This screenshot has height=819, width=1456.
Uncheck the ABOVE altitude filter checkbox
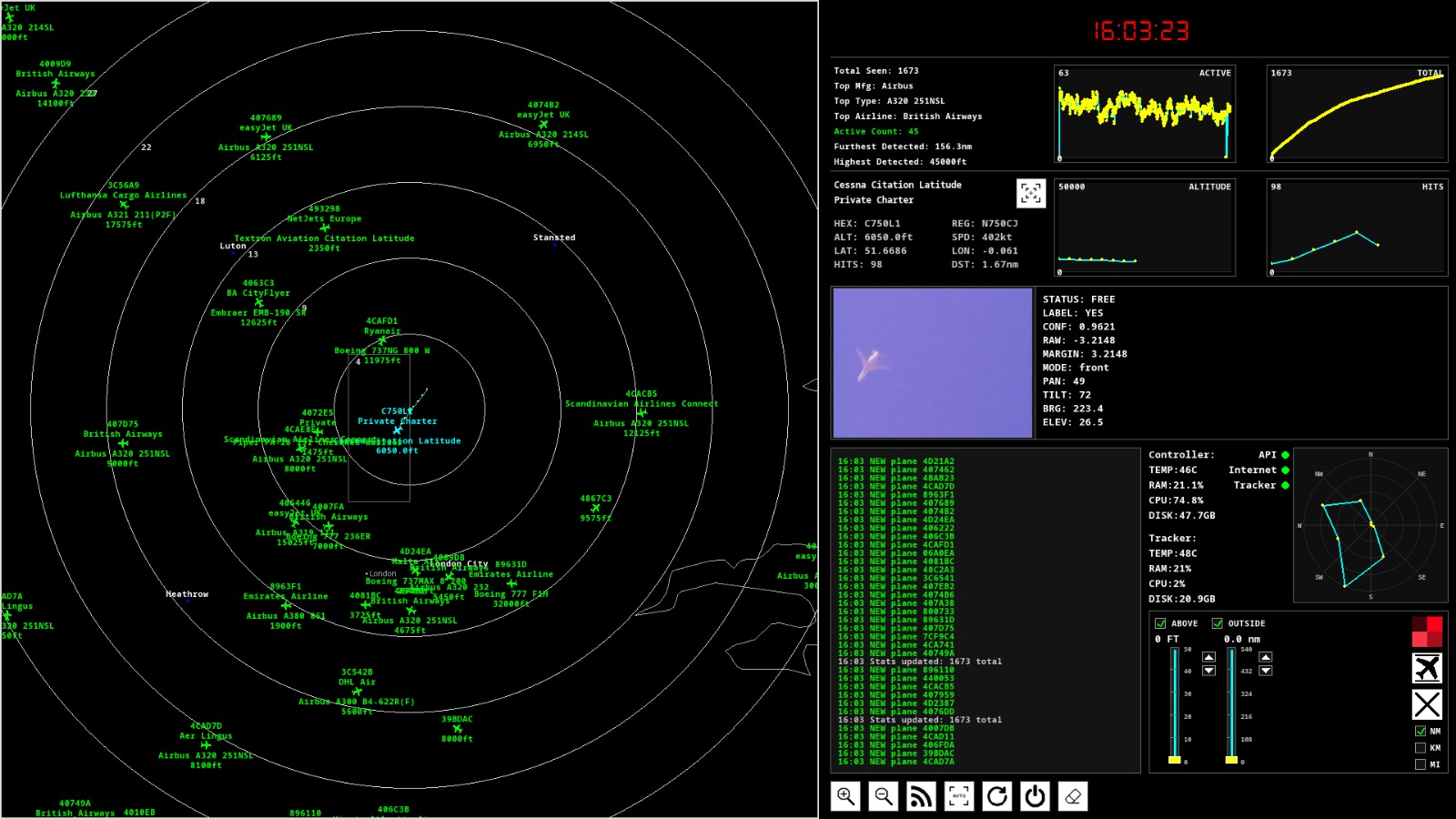click(x=1160, y=623)
